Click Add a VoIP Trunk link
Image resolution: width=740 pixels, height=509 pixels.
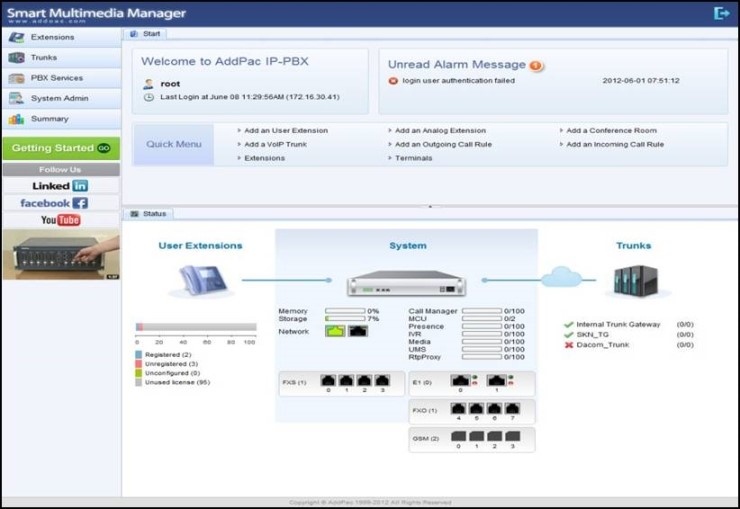(276, 144)
